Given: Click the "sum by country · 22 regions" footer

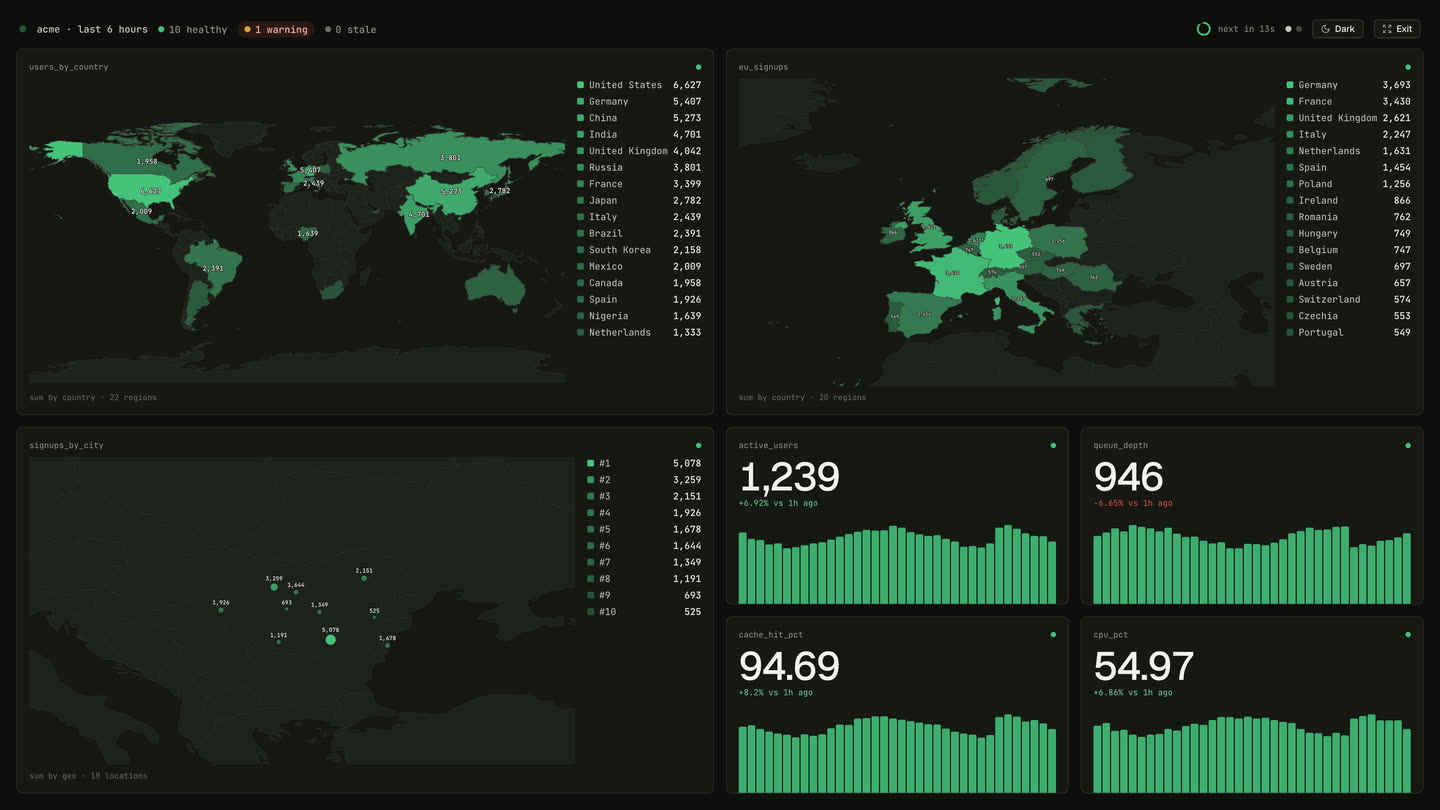Looking at the screenshot, I should click(93, 397).
